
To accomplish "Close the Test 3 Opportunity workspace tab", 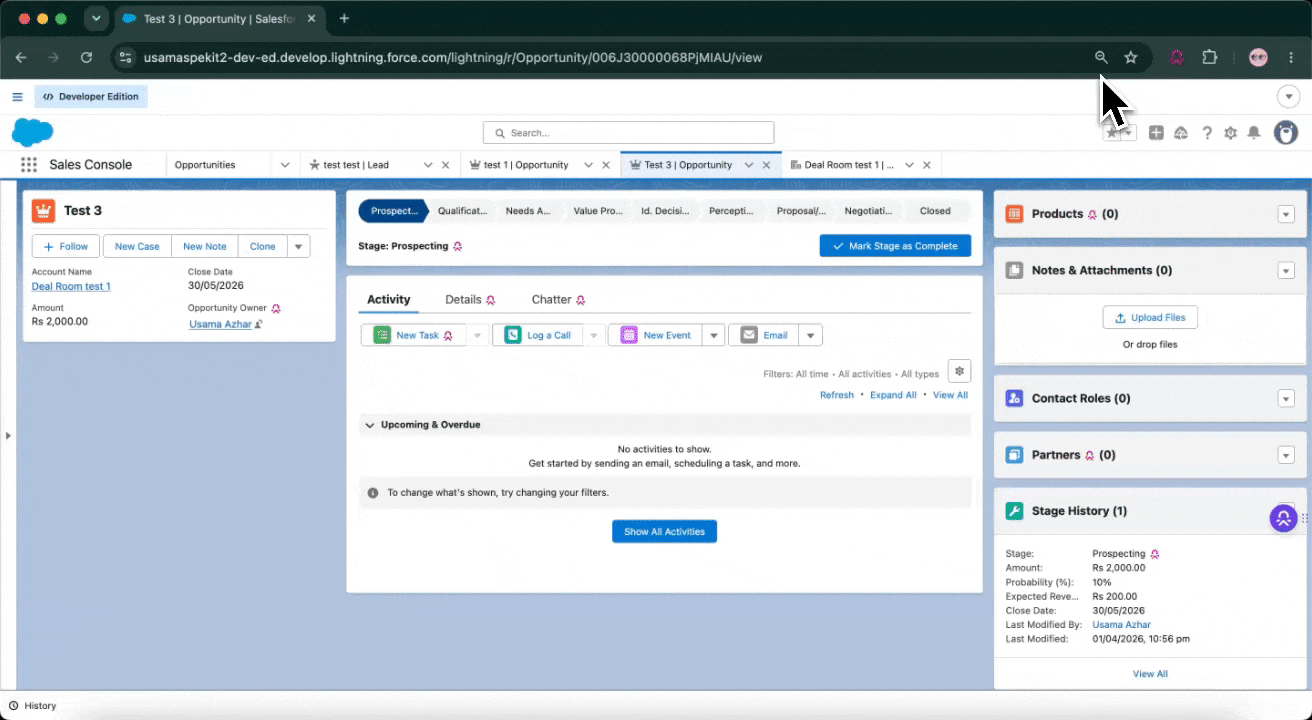I will pyautogui.click(x=767, y=165).
